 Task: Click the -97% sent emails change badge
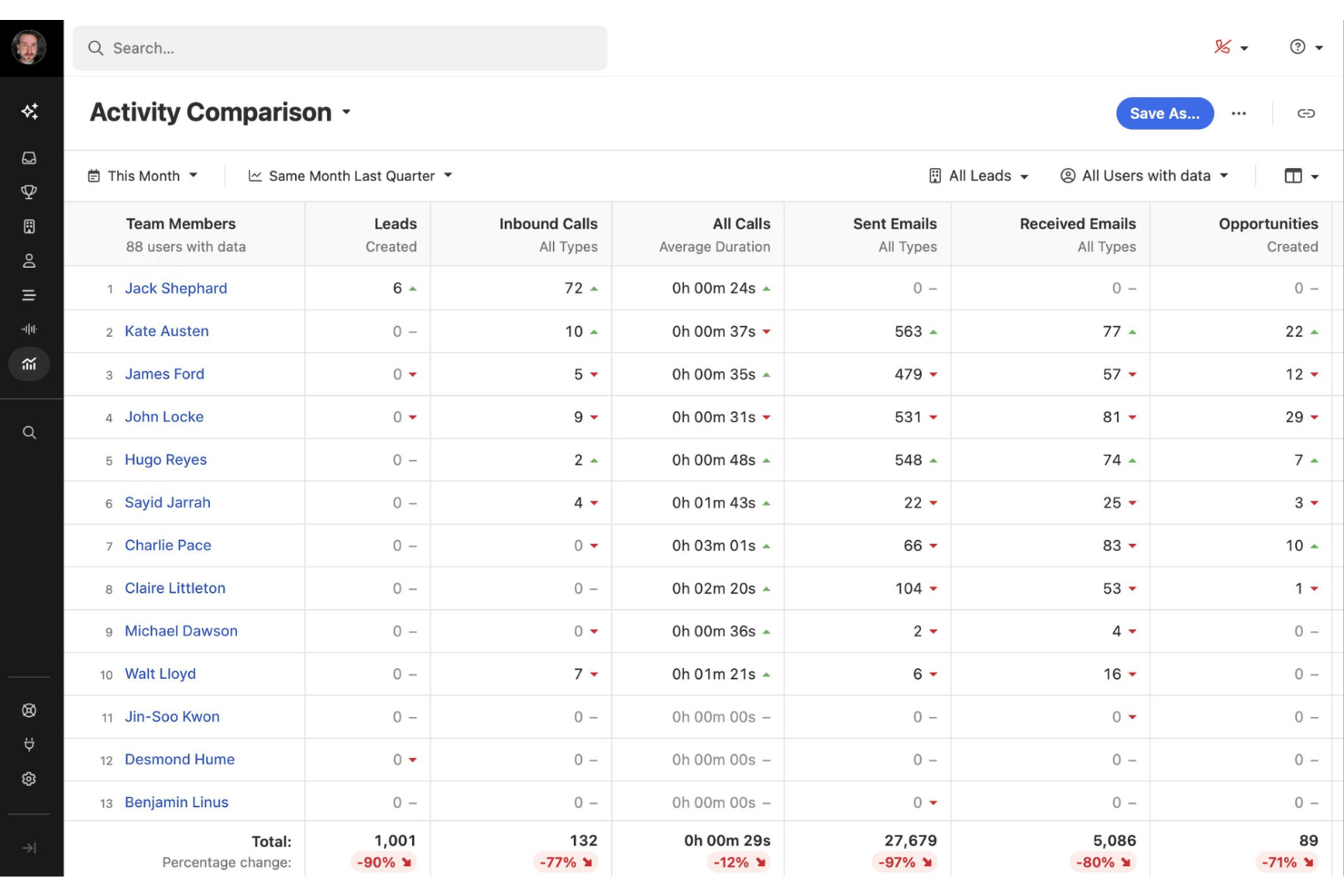(905, 862)
